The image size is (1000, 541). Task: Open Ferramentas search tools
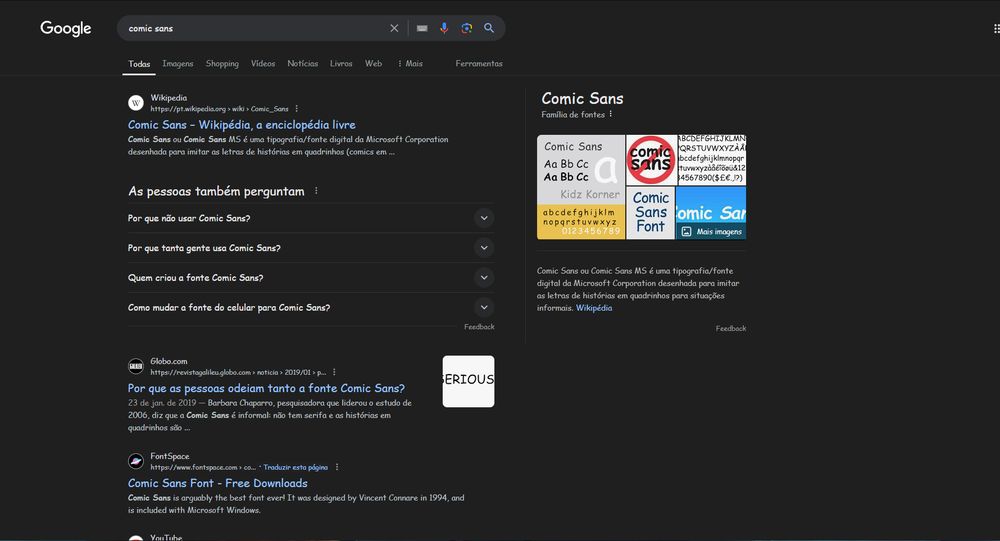(x=479, y=63)
